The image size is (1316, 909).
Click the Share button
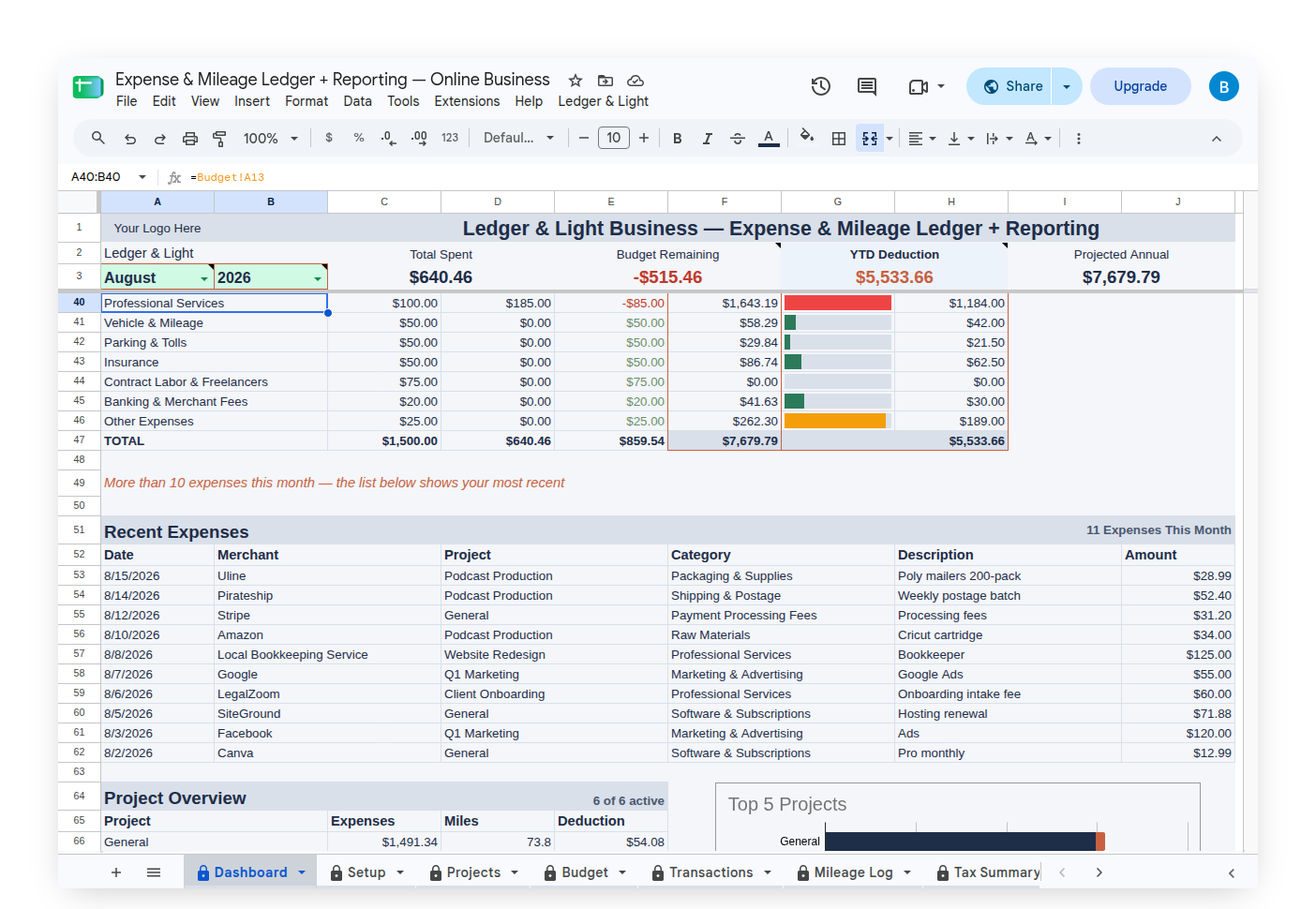click(x=1010, y=86)
